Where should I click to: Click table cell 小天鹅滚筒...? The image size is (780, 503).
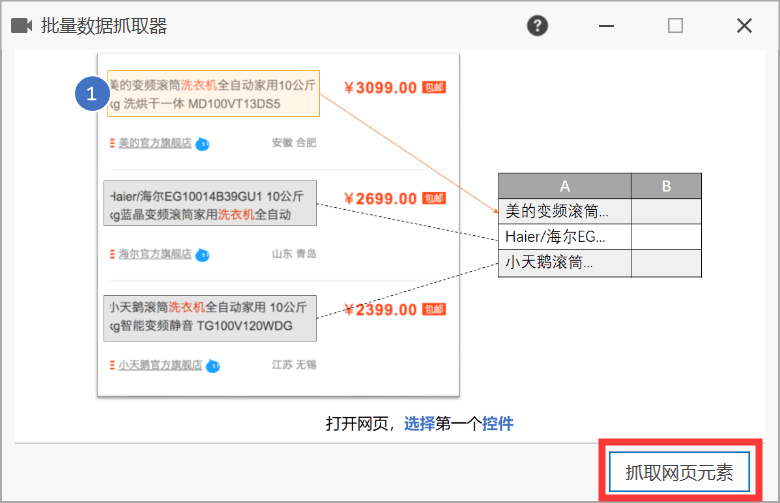(x=565, y=262)
